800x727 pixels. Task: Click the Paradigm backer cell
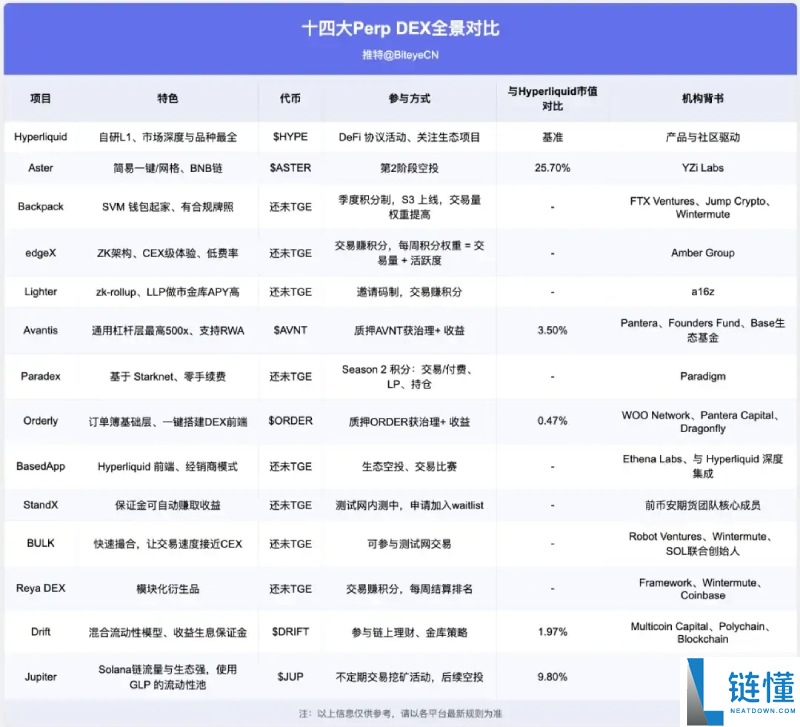point(703,377)
